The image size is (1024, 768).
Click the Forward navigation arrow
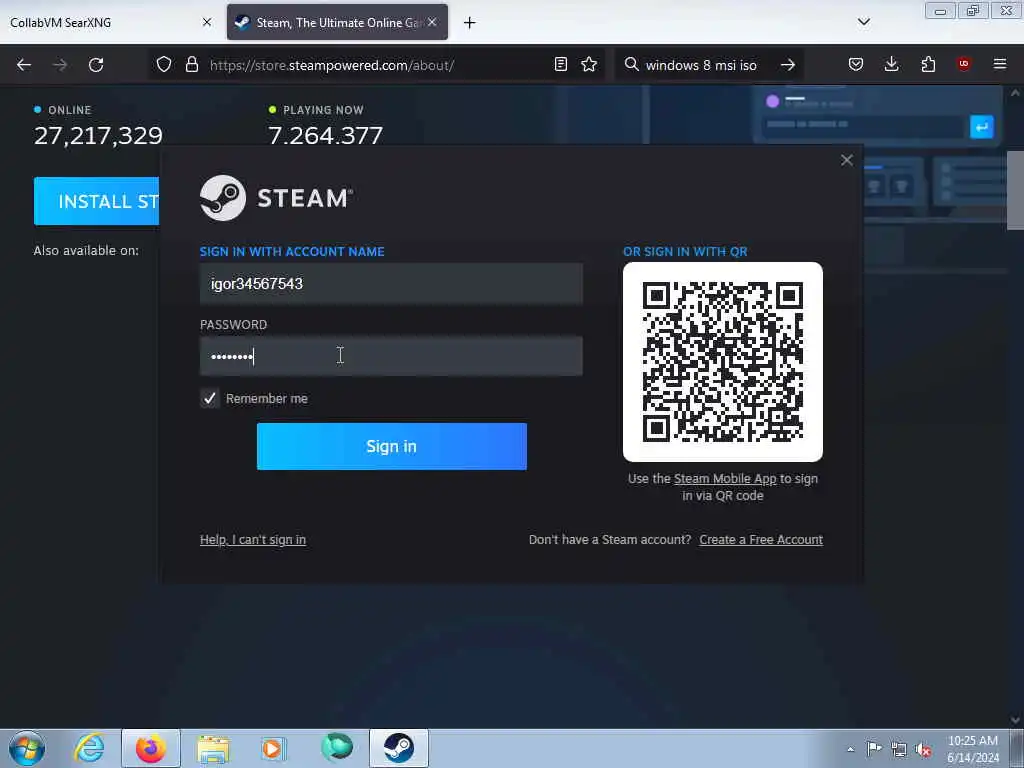tap(60, 65)
